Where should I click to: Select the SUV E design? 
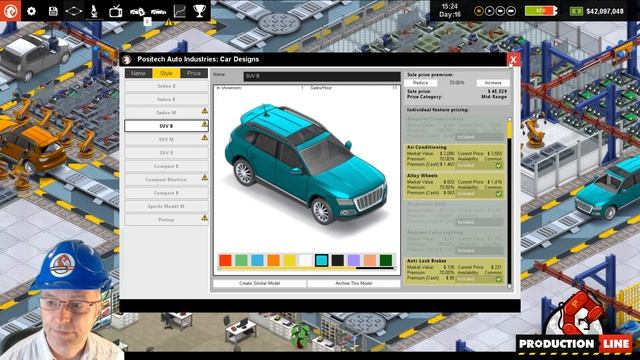166,153
